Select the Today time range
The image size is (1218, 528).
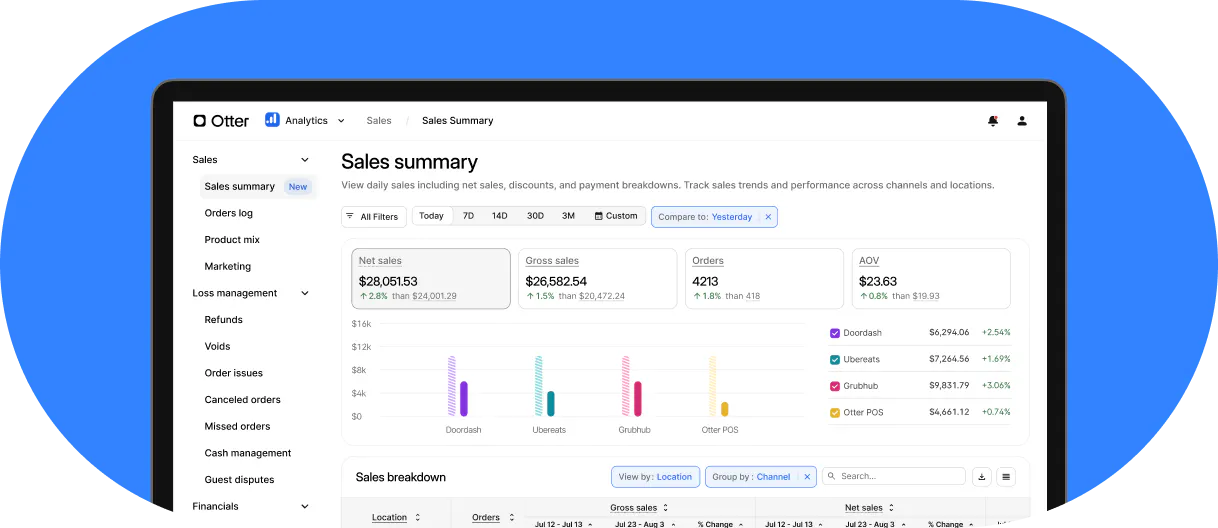tap(431, 216)
